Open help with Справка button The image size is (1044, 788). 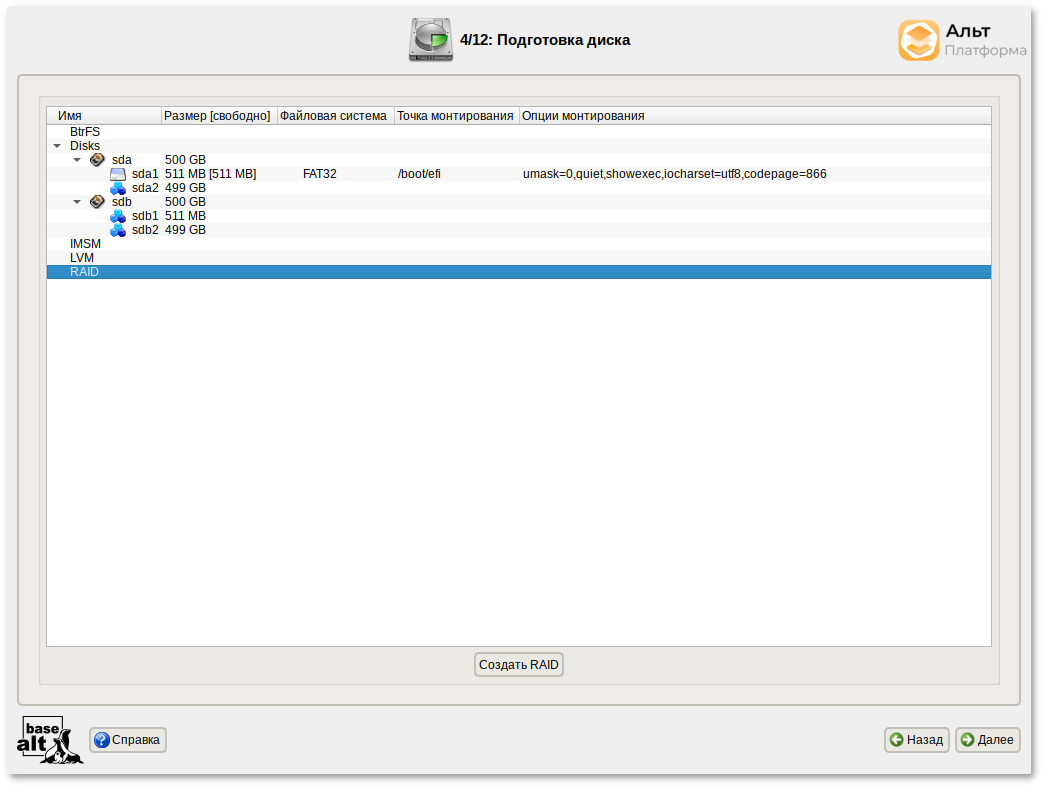128,740
